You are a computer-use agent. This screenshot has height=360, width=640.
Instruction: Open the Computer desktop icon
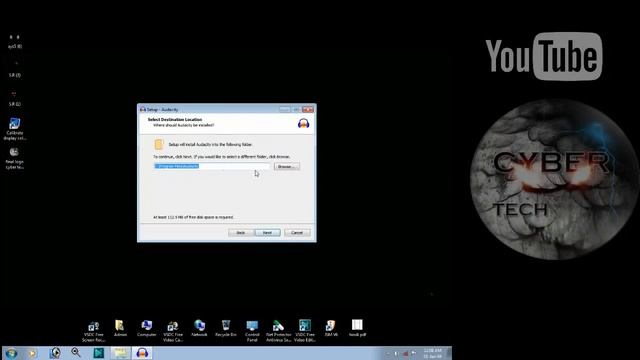click(147, 328)
